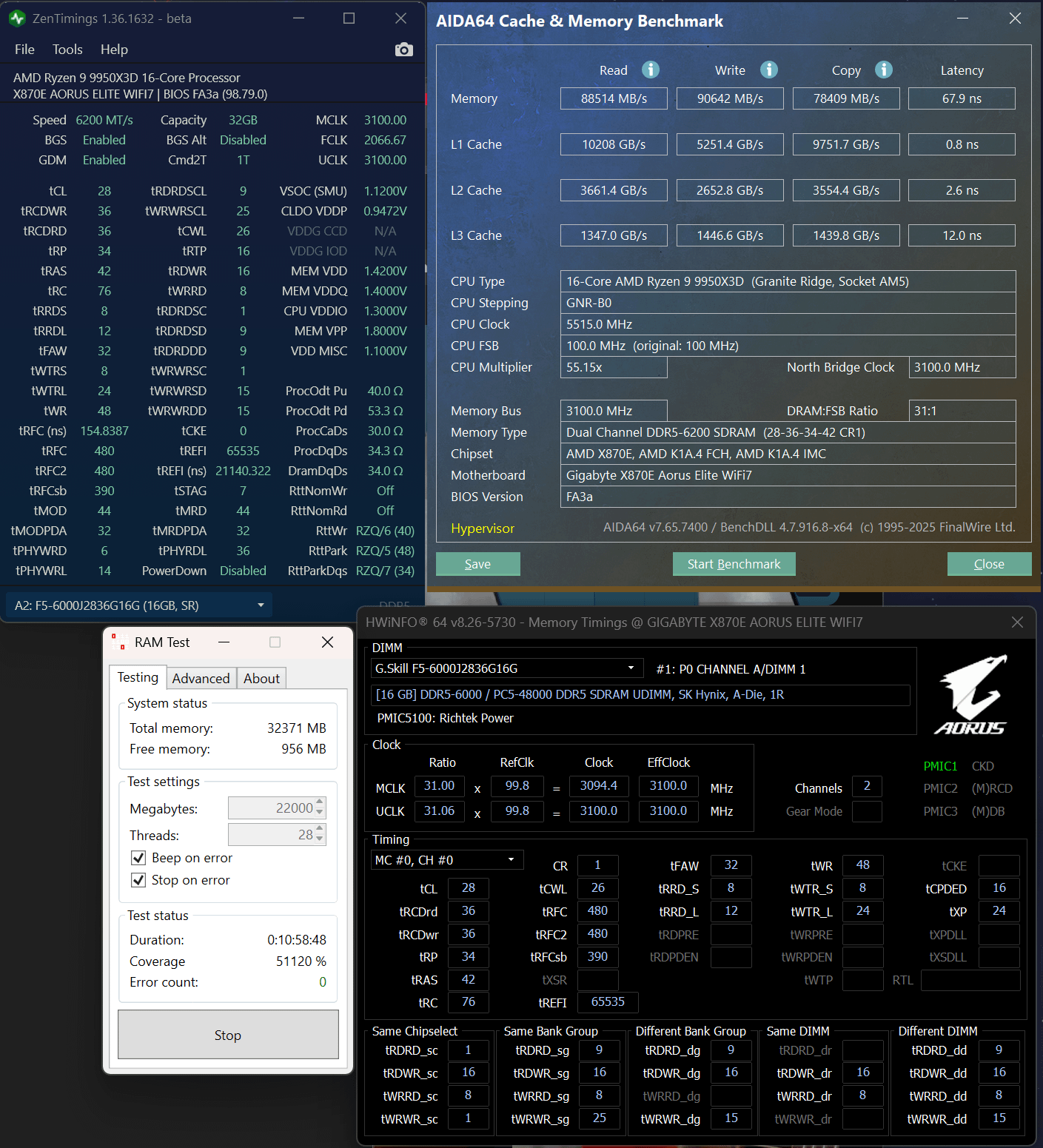Viewport: 1043px width, 1148px height.
Task: Minimize the RAM Test window
Action: 224,642
